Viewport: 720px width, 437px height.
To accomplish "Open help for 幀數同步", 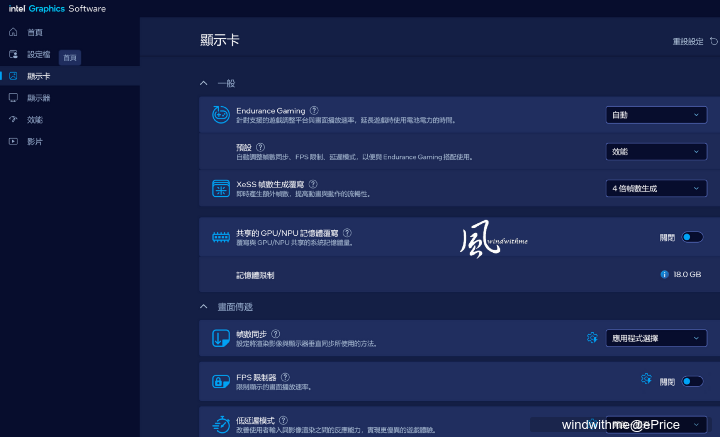I will [x=276, y=334].
